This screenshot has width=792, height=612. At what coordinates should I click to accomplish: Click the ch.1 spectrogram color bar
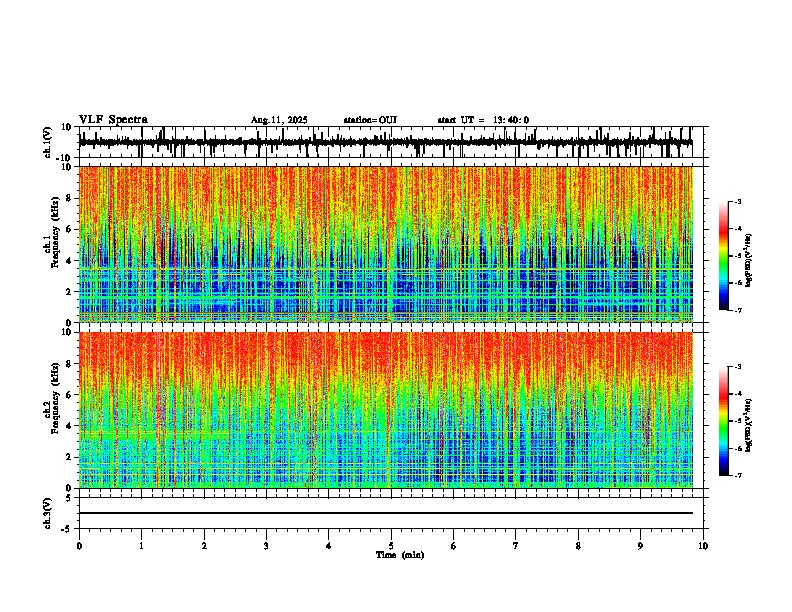click(723, 256)
